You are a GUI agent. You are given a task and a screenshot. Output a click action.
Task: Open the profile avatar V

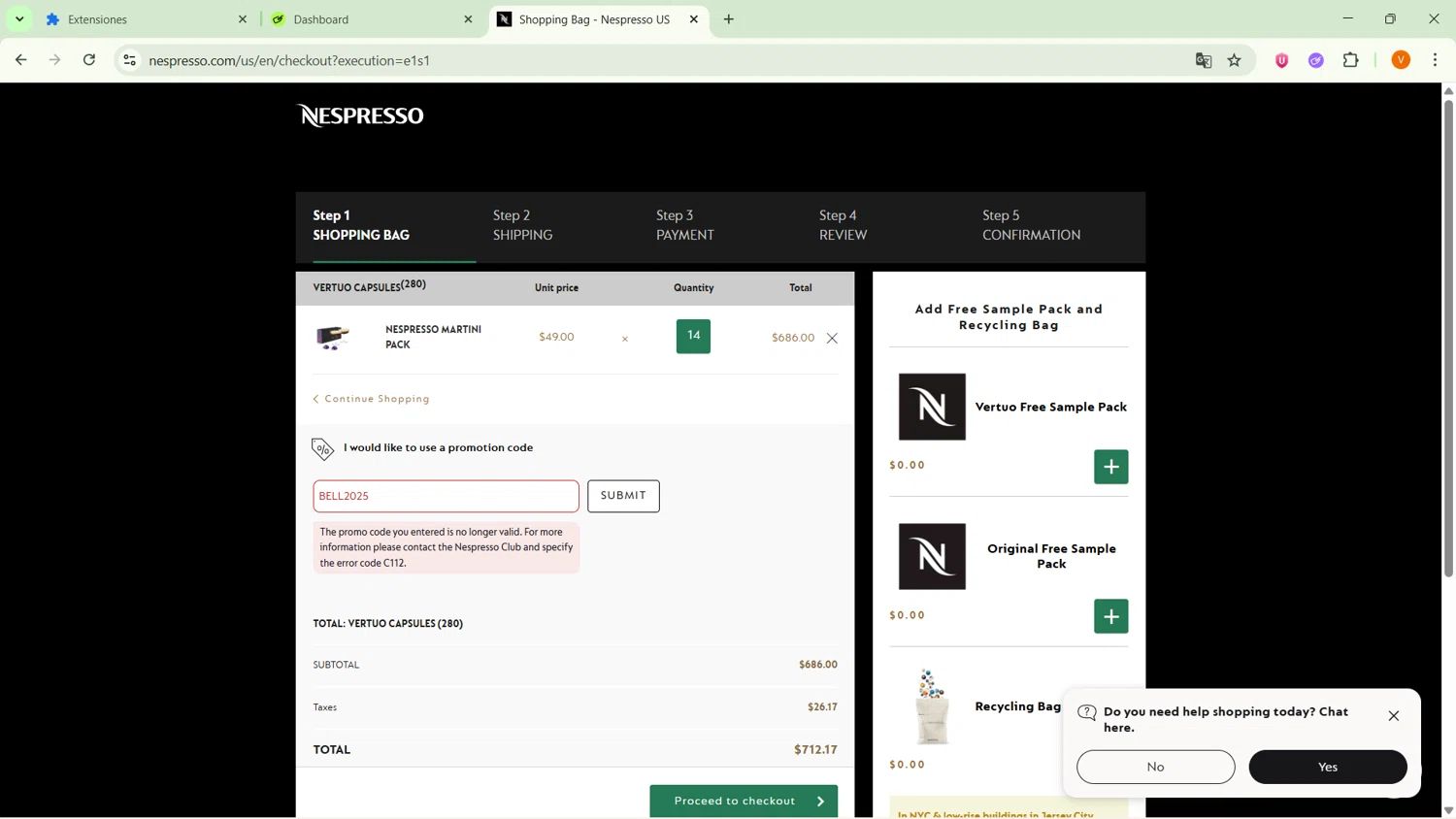[1401, 60]
